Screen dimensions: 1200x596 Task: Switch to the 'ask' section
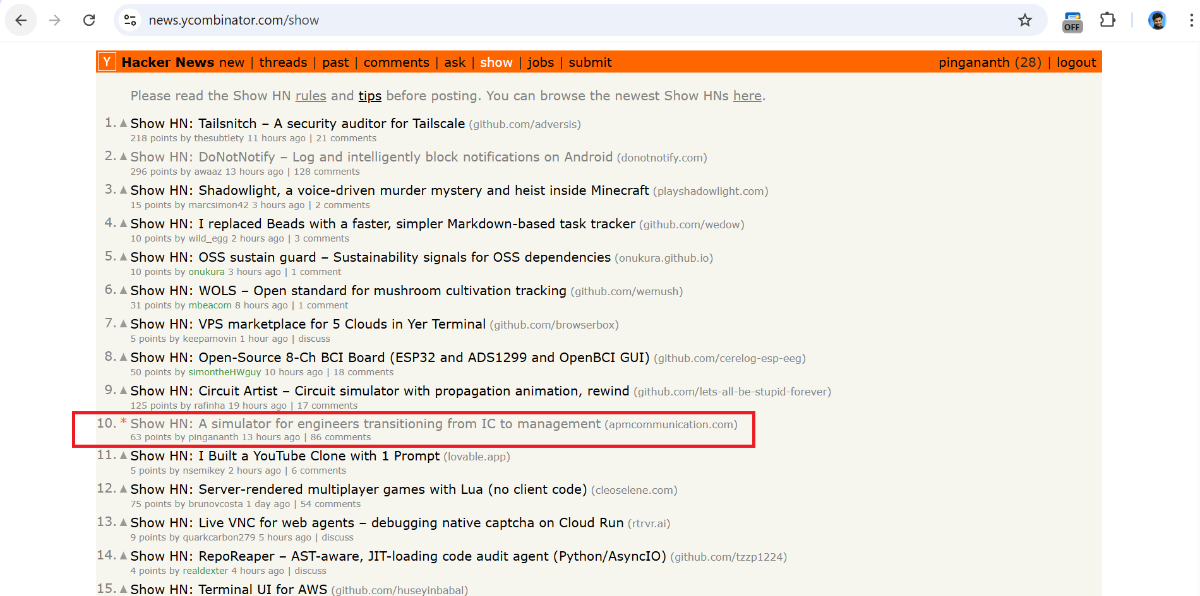(x=455, y=62)
